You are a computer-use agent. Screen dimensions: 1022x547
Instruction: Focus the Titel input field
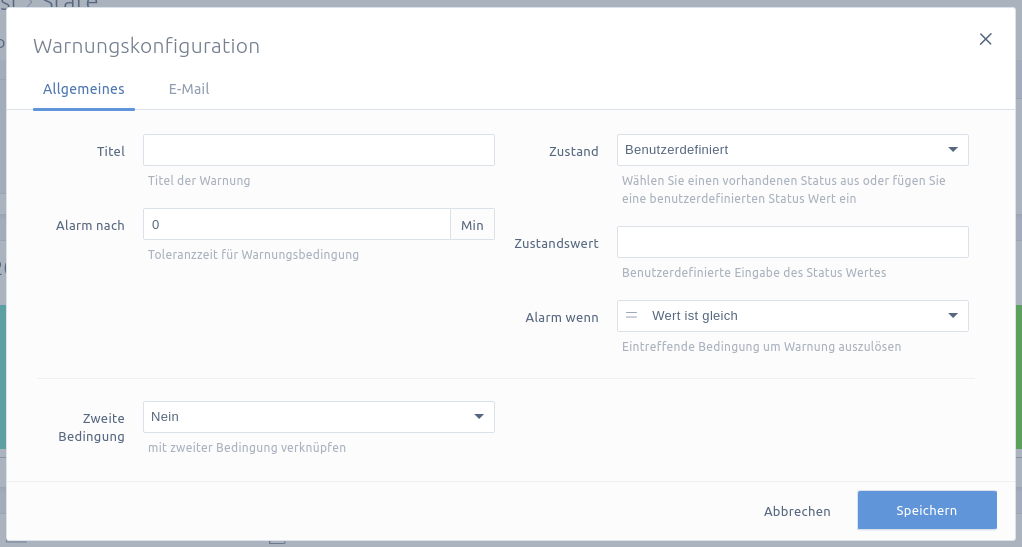click(x=319, y=150)
